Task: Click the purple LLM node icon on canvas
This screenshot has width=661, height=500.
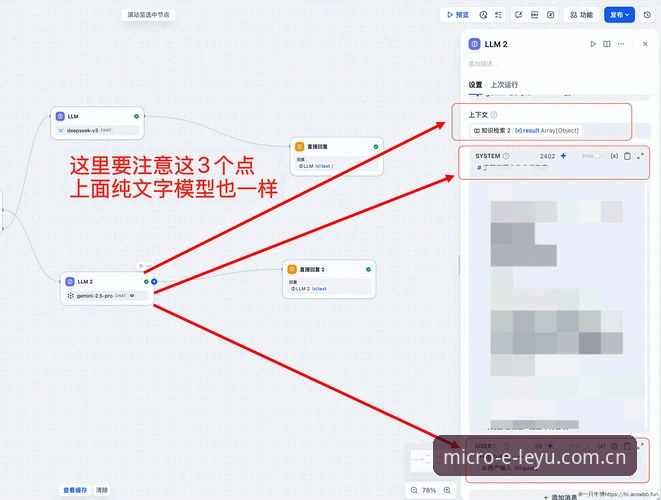Action: pyautogui.click(x=60, y=116)
